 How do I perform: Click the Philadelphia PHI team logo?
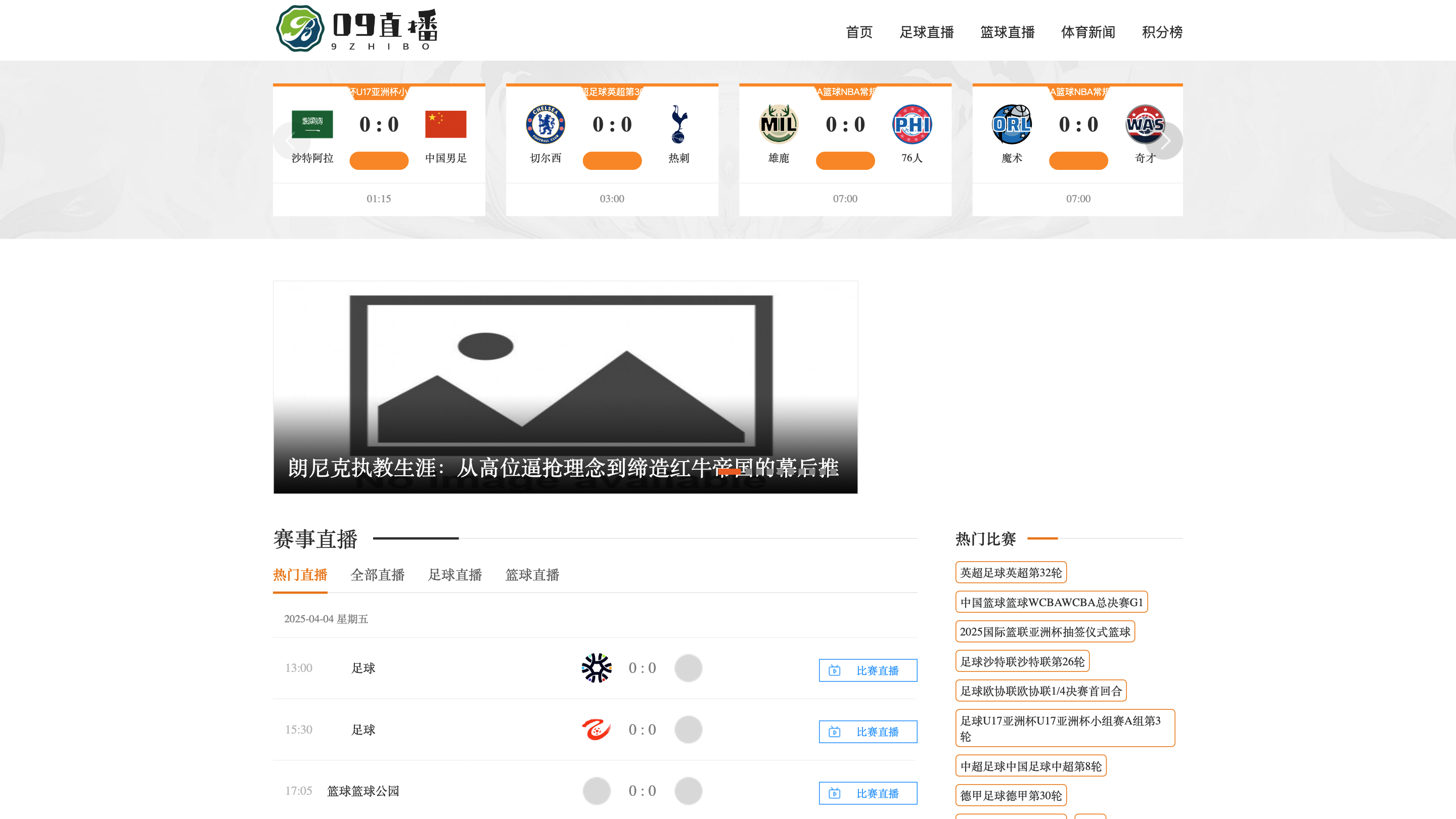[912, 124]
